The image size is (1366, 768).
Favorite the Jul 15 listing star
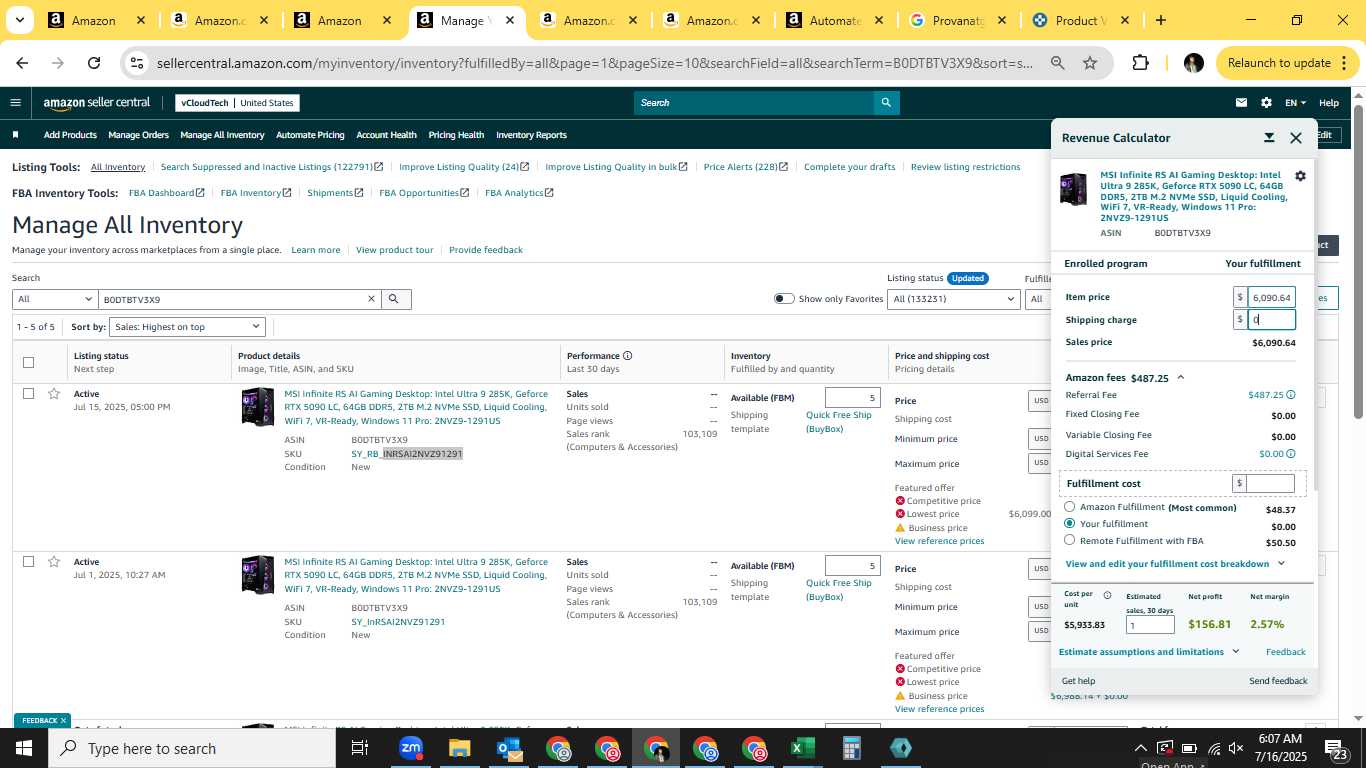(54, 394)
